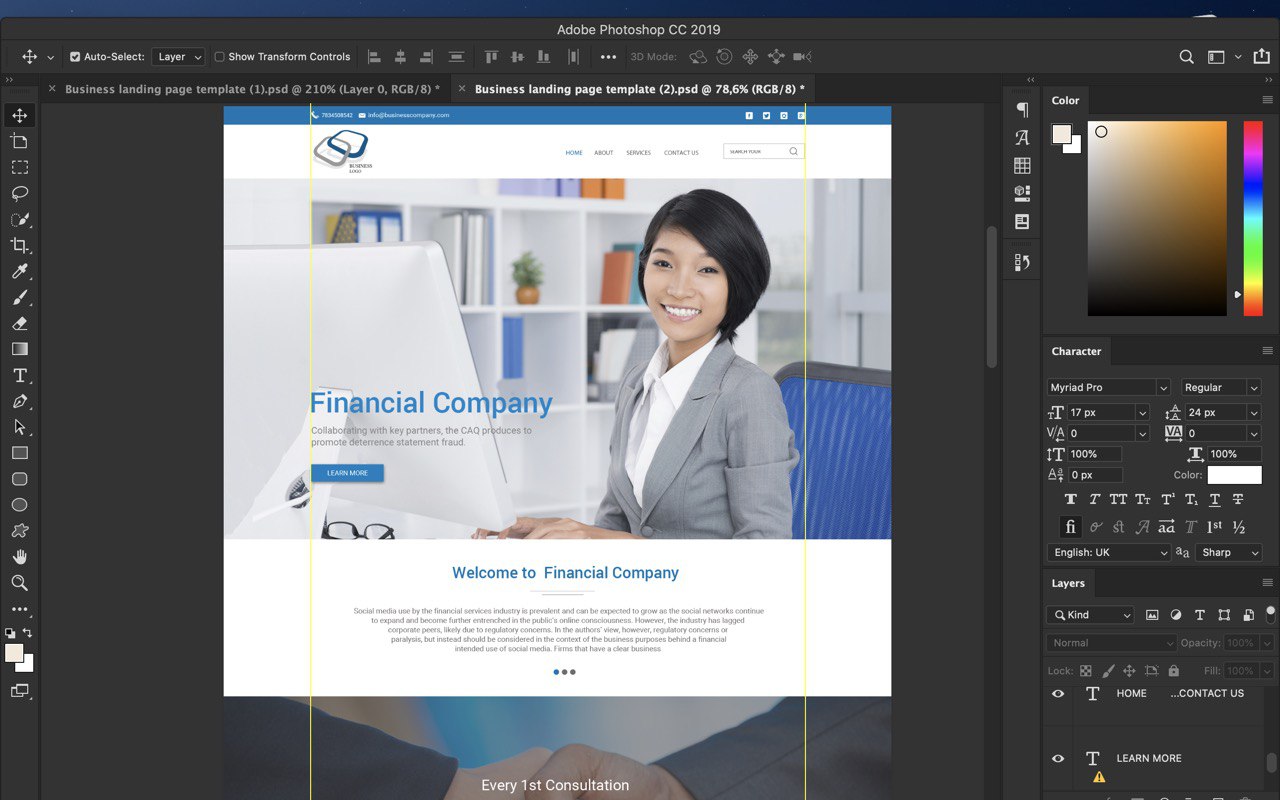The image size is (1280, 800).
Task: Select the Brush tool
Action: coord(19,298)
